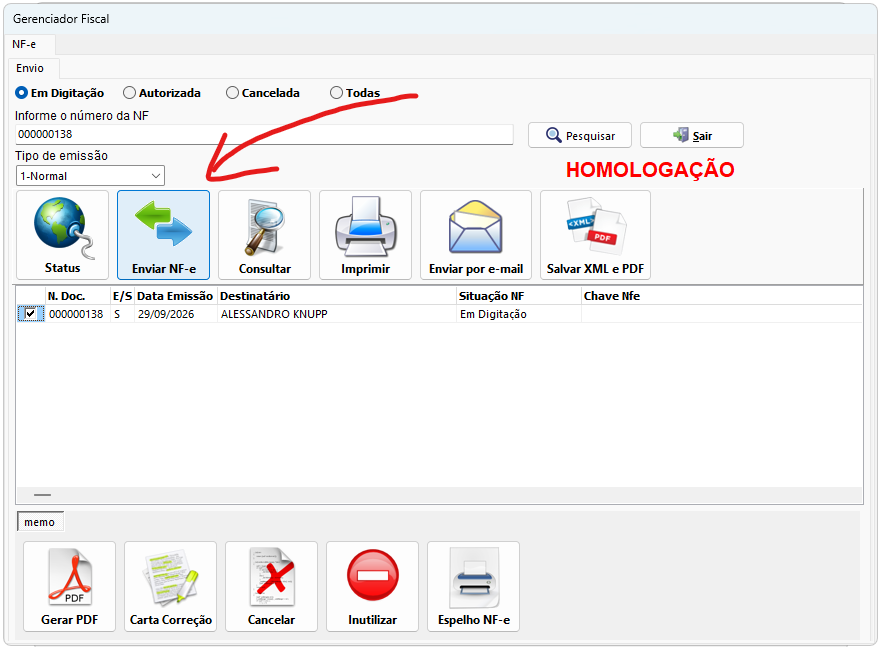879x647 pixels.
Task: Expand the Tipo de emissão dropdown
Action: tap(90, 176)
